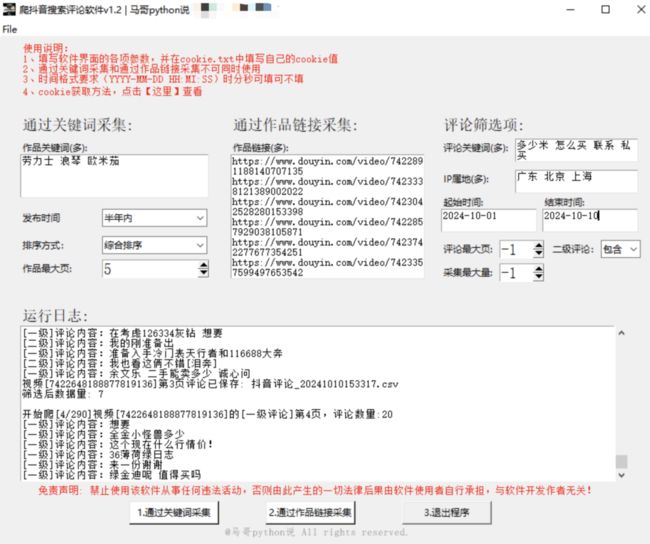Click the 评论关键词 input box
Image resolution: width=650 pixels, height=544 pixels.
[x=576, y=150]
